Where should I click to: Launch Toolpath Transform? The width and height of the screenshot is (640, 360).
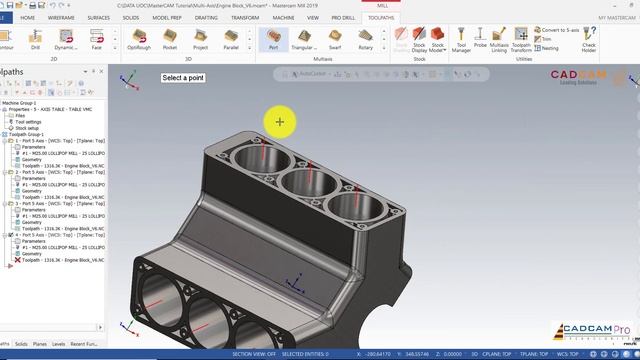pos(521,40)
